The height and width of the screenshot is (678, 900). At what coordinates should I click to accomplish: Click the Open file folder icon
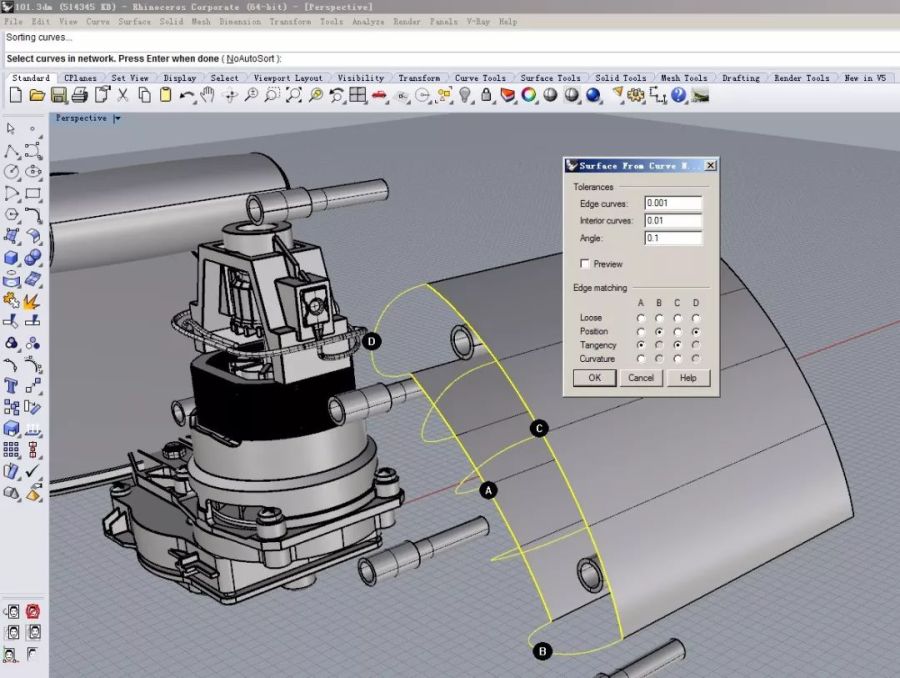pyautogui.click(x=37, y=96)
